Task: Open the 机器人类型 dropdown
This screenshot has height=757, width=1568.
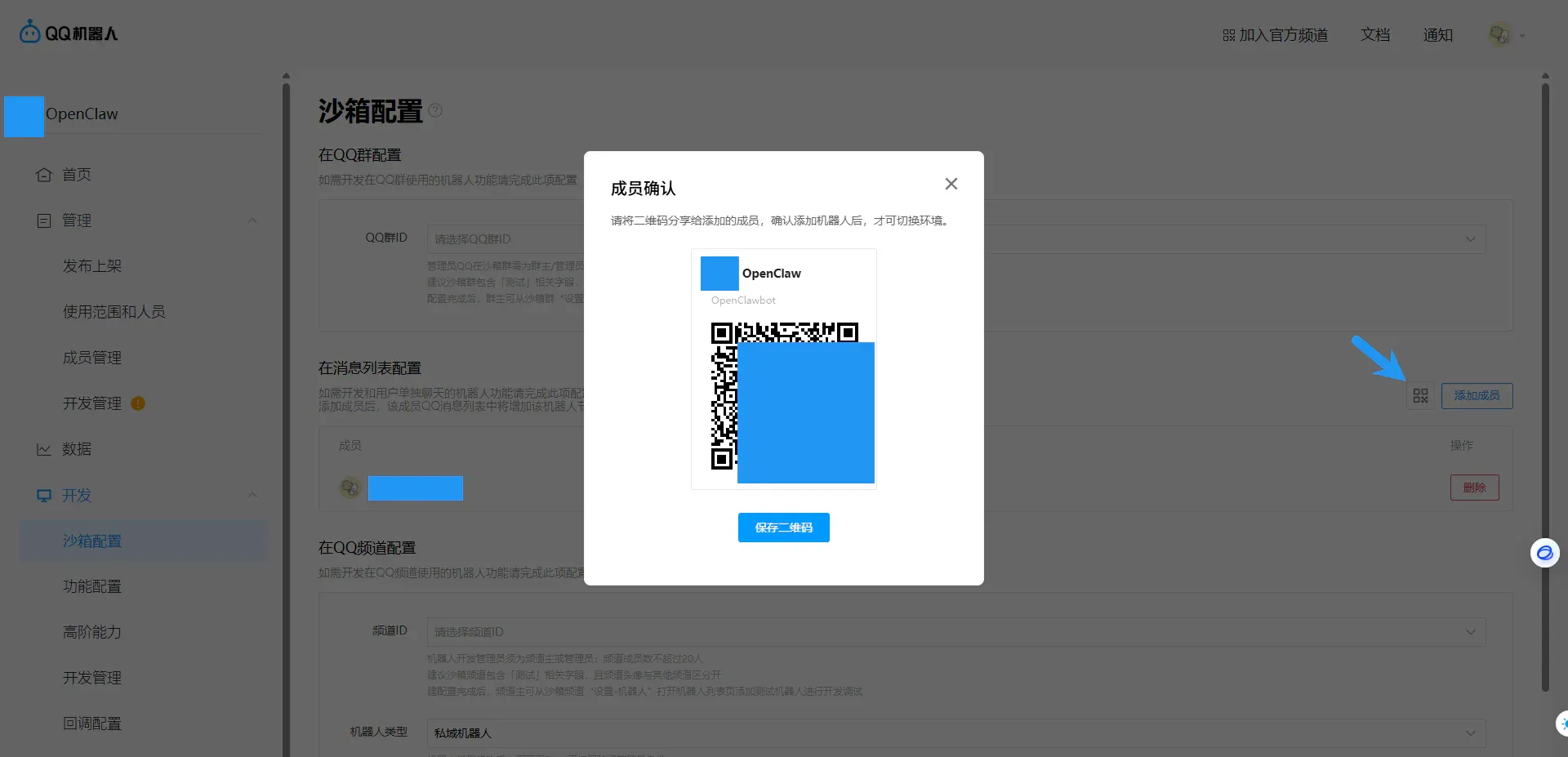Action: click(x=955, y=733)
